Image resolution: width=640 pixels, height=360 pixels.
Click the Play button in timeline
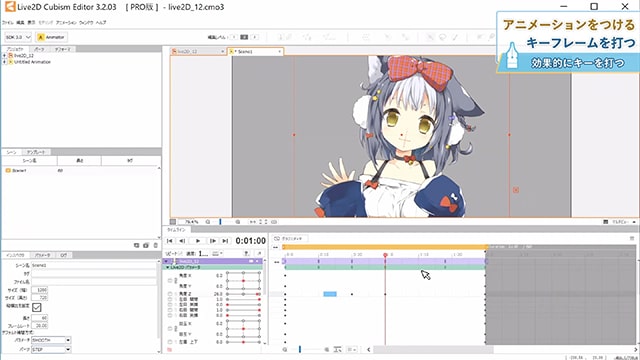click(198, 241)
